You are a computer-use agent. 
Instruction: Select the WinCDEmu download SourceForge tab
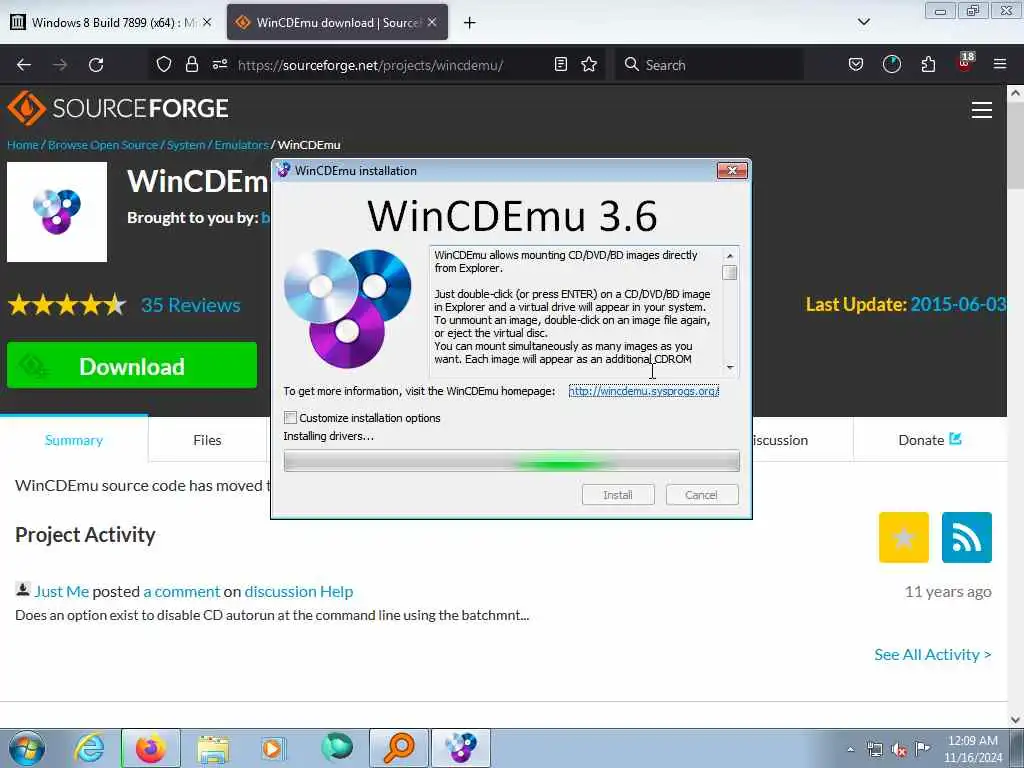pos(337,22)
